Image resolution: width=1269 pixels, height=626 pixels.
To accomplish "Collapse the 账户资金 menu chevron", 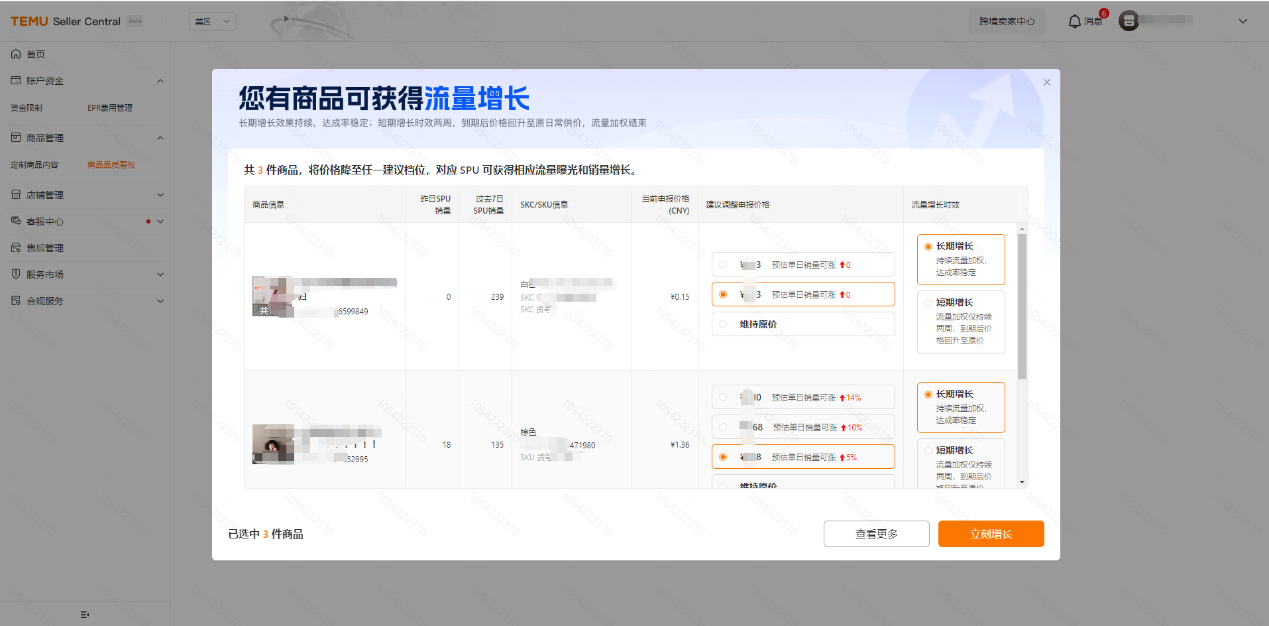I will click(x=160, y=81).
